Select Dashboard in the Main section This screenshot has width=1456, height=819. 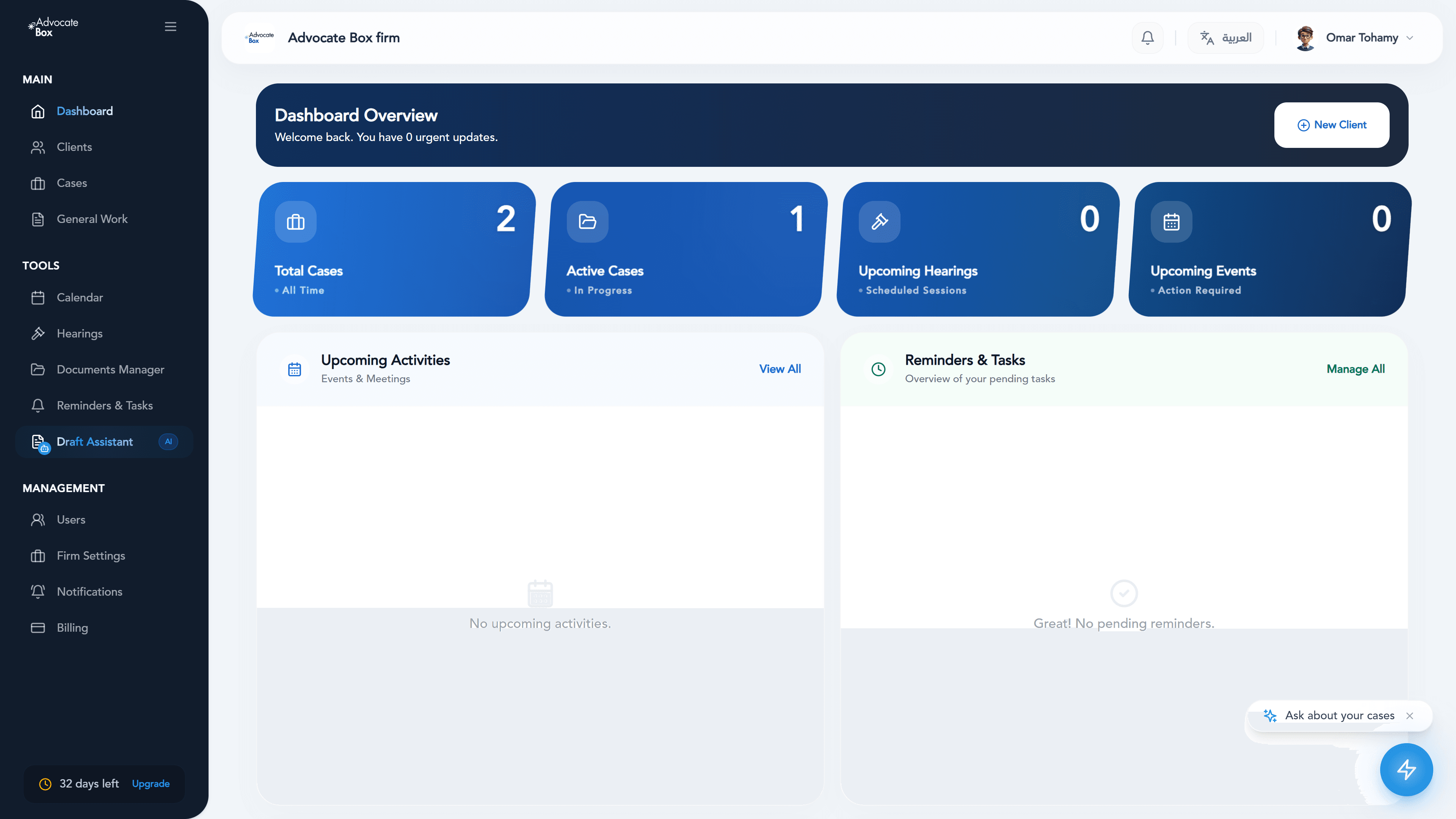pyautogui.click(x=84, y=111)
